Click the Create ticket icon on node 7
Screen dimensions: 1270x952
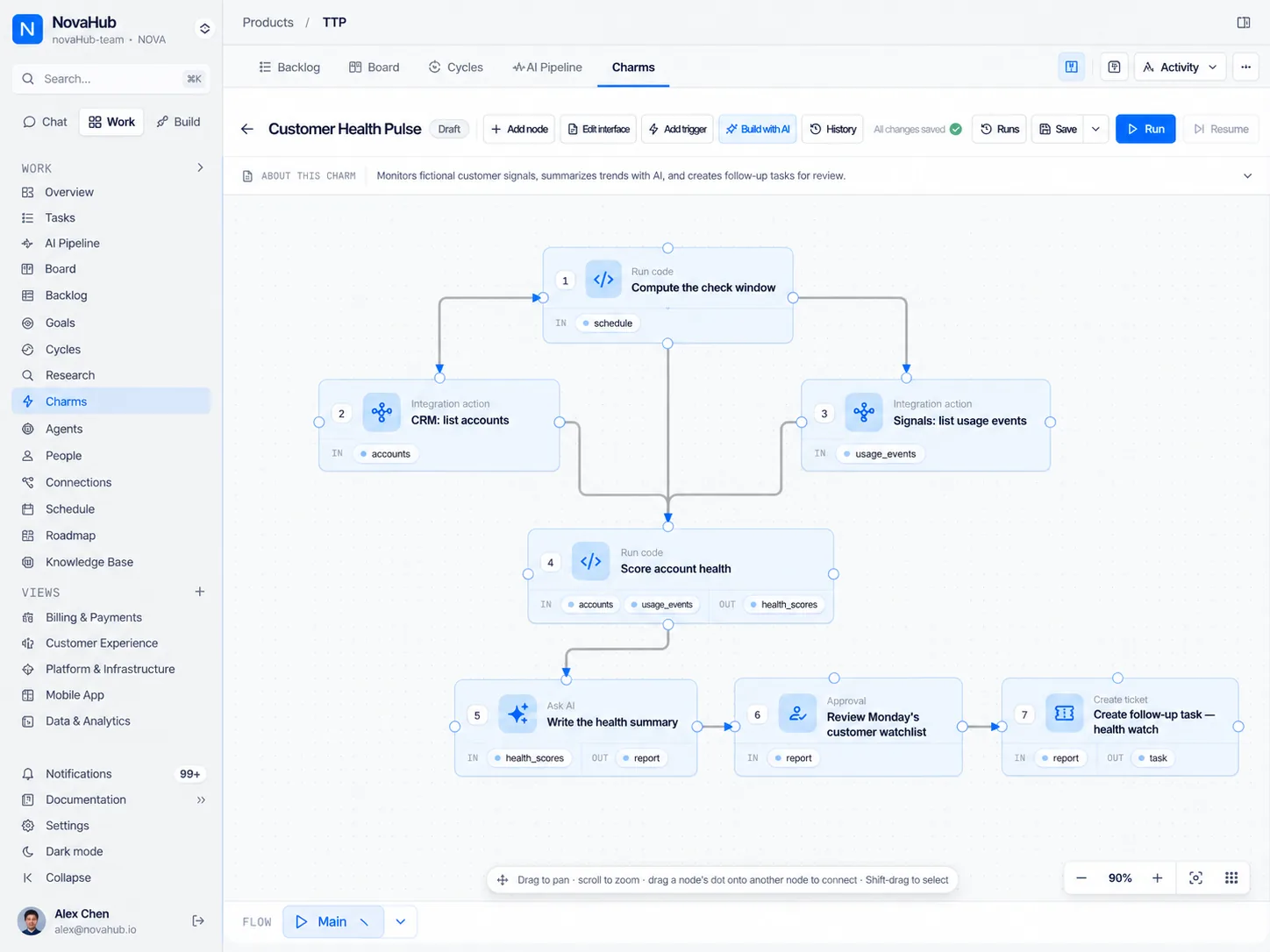1064,714
